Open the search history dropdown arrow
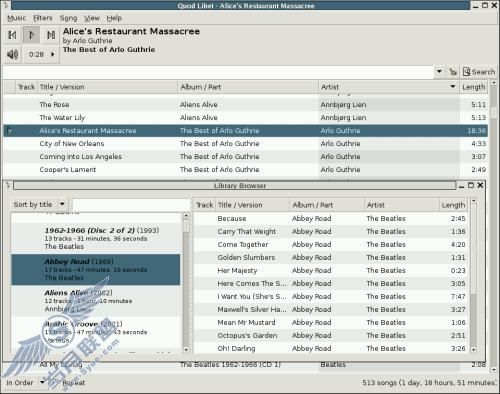The image size is (500, 394). 439,71
